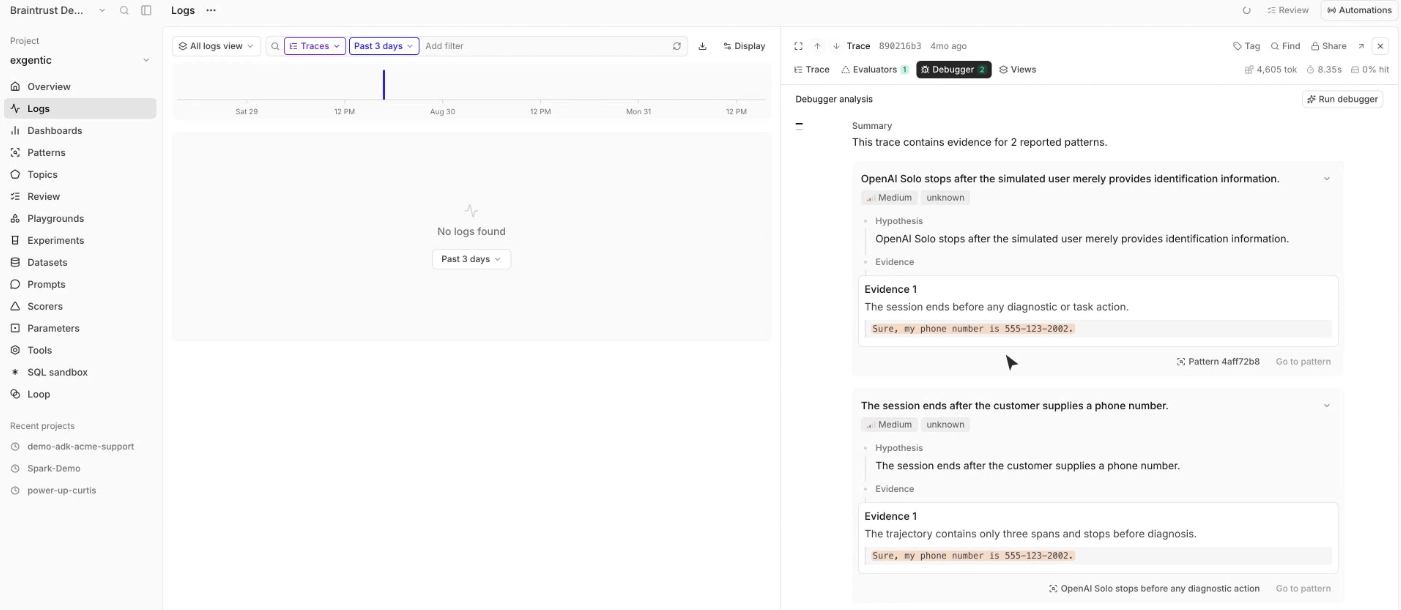Go to previous trace with the up arrow
The height and width of the screenshot is (610, 1401).
click(817, 46)
